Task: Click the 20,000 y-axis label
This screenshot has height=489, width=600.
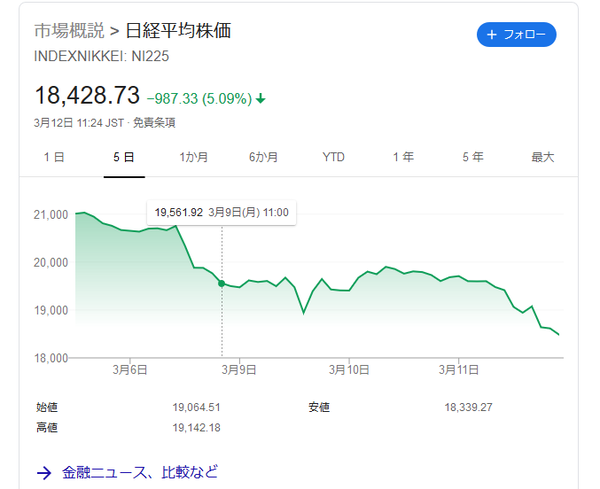Action: (x=51, y=262)
